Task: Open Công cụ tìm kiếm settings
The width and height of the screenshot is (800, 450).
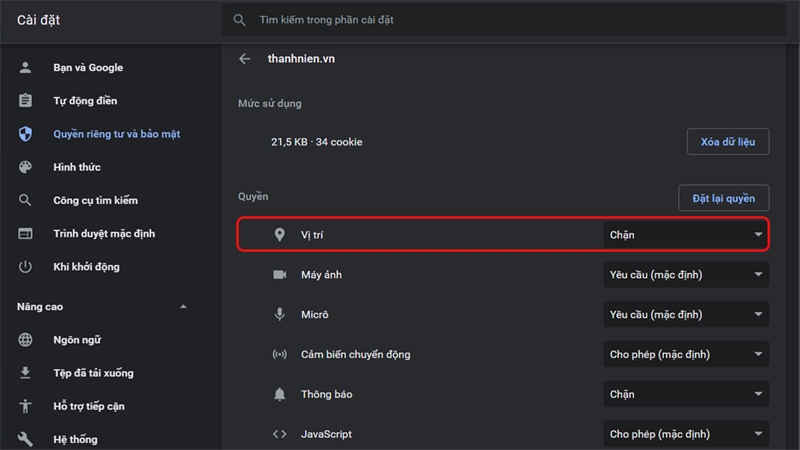Action: coord(95,200)
